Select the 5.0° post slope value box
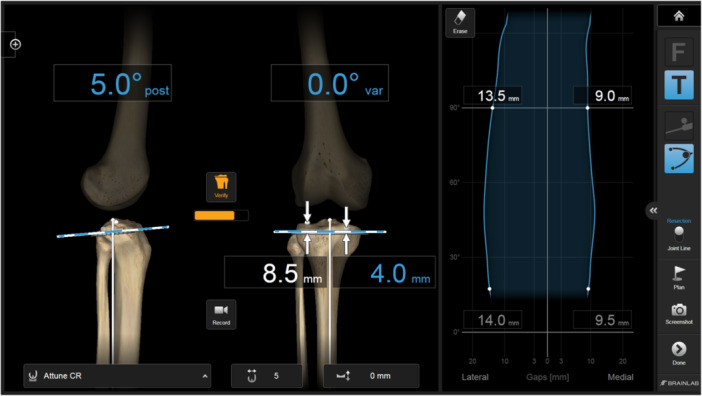 pos(112,83)
